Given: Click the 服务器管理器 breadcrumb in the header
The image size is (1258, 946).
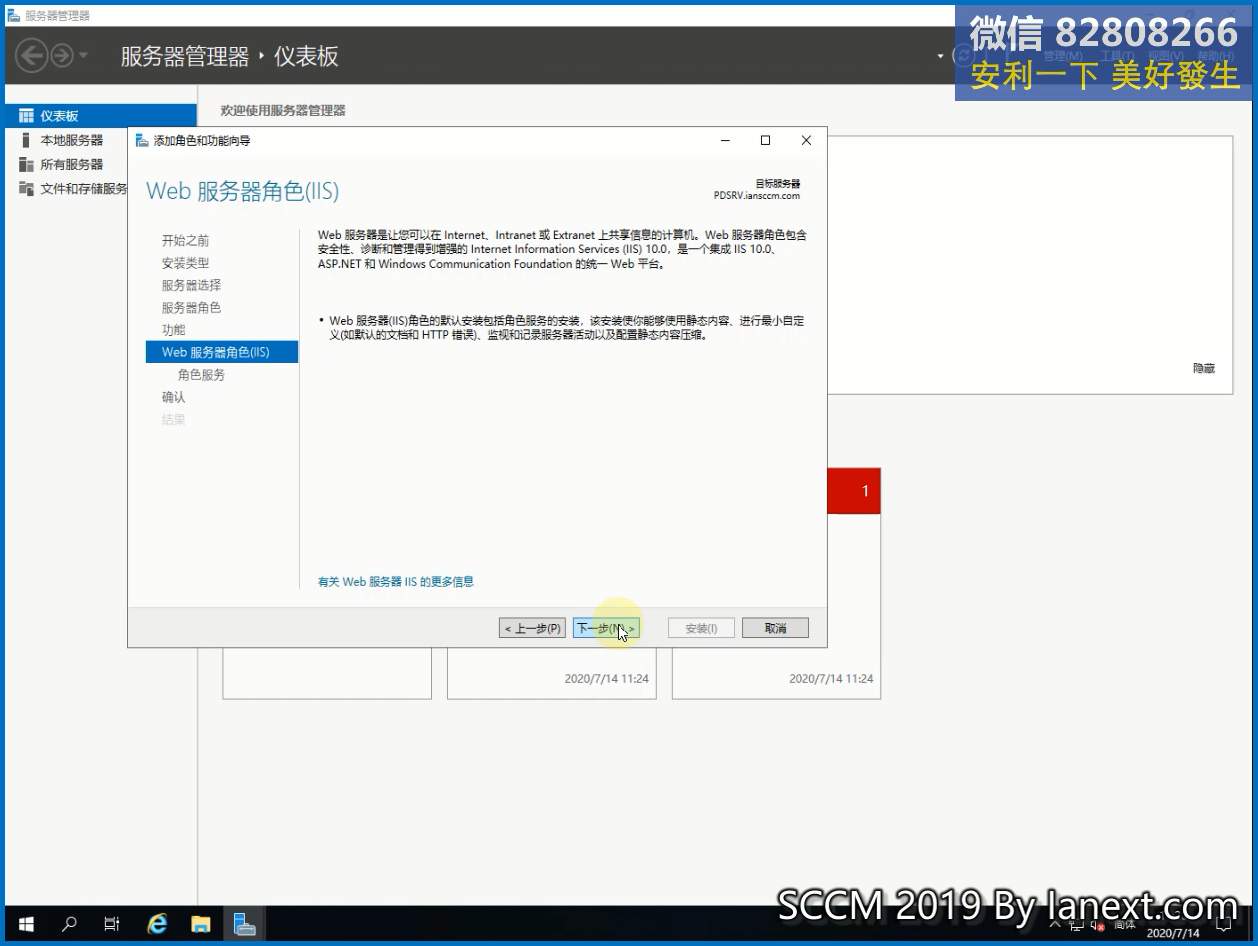Looking at the screenshot, I should click(x=185, y=56).
